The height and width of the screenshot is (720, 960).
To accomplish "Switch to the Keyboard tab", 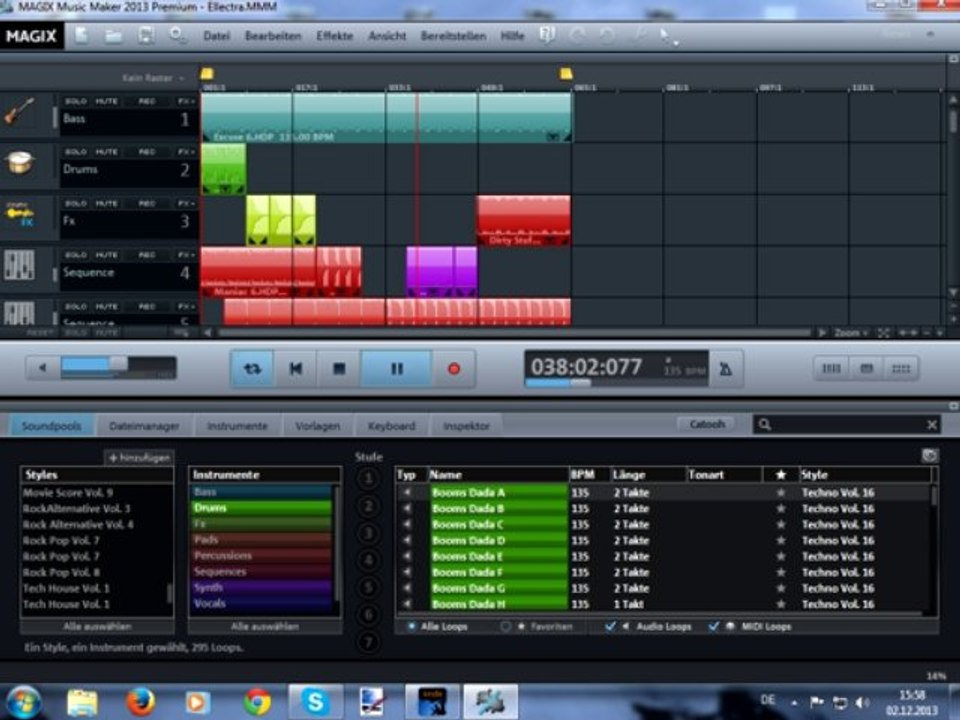I will pos(391,426).
